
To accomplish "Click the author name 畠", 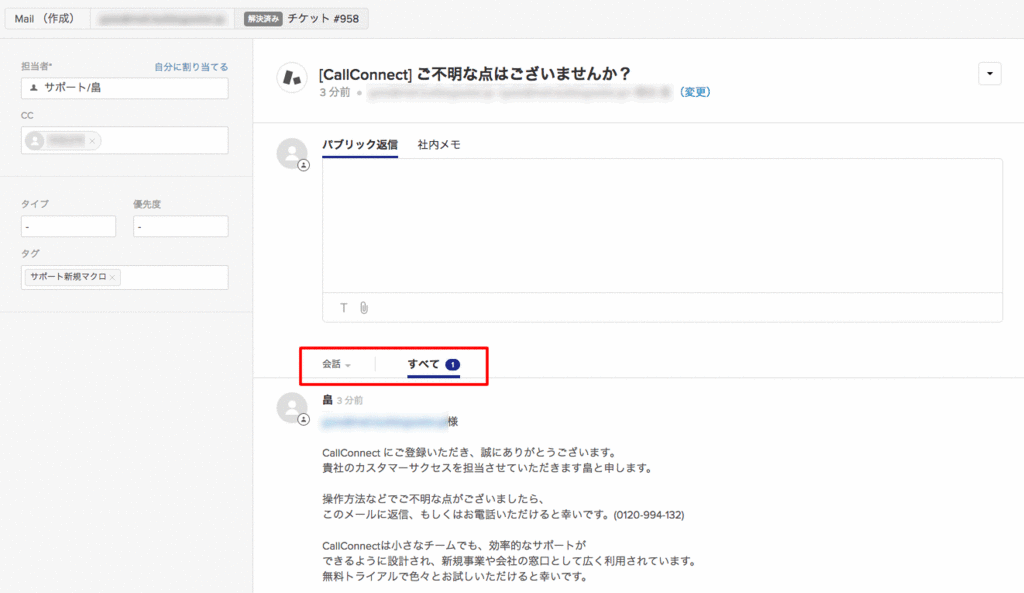I will [x=327, y=400].
